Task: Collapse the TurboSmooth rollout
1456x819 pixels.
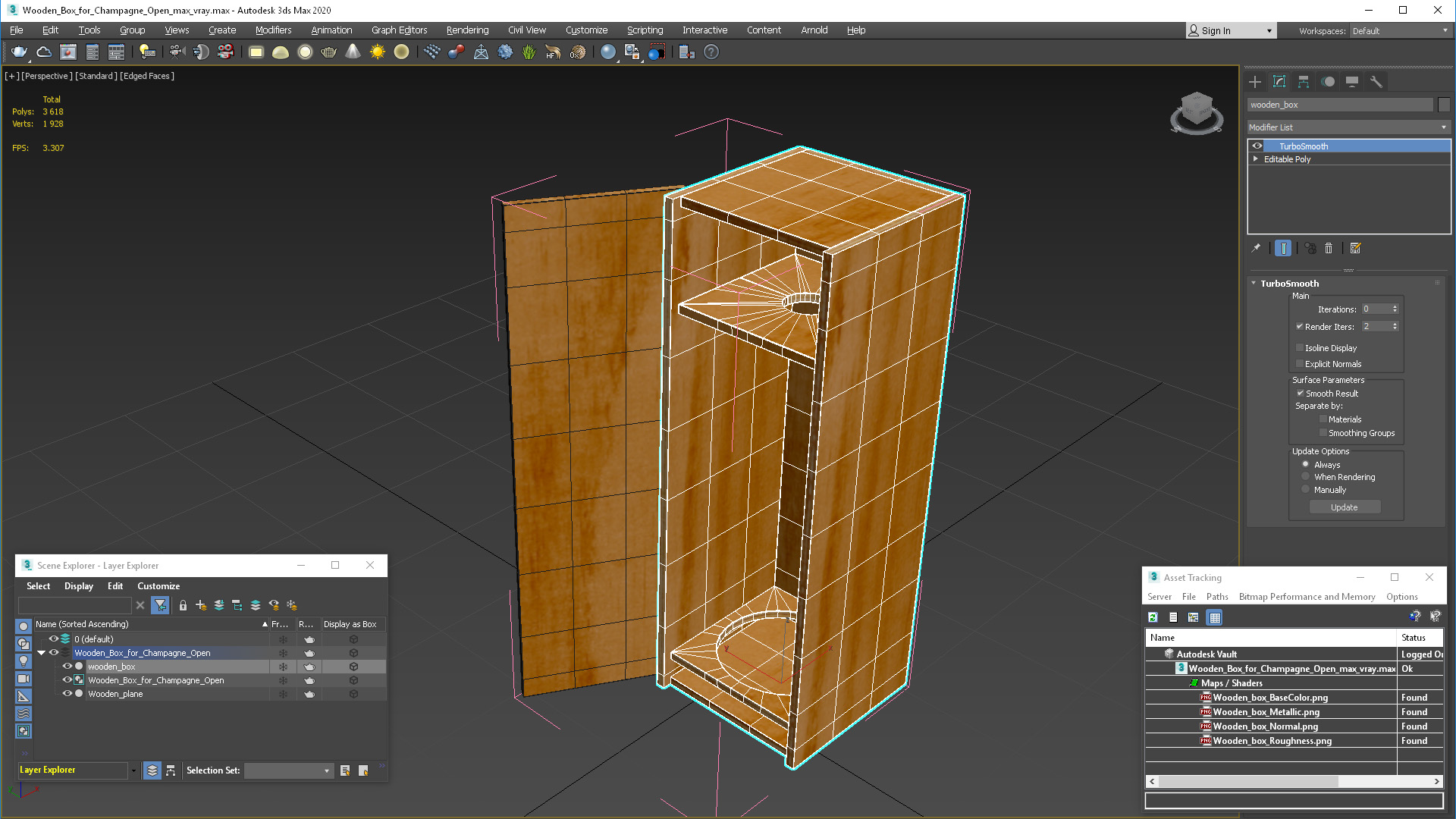Action: tap(1254, 283)
